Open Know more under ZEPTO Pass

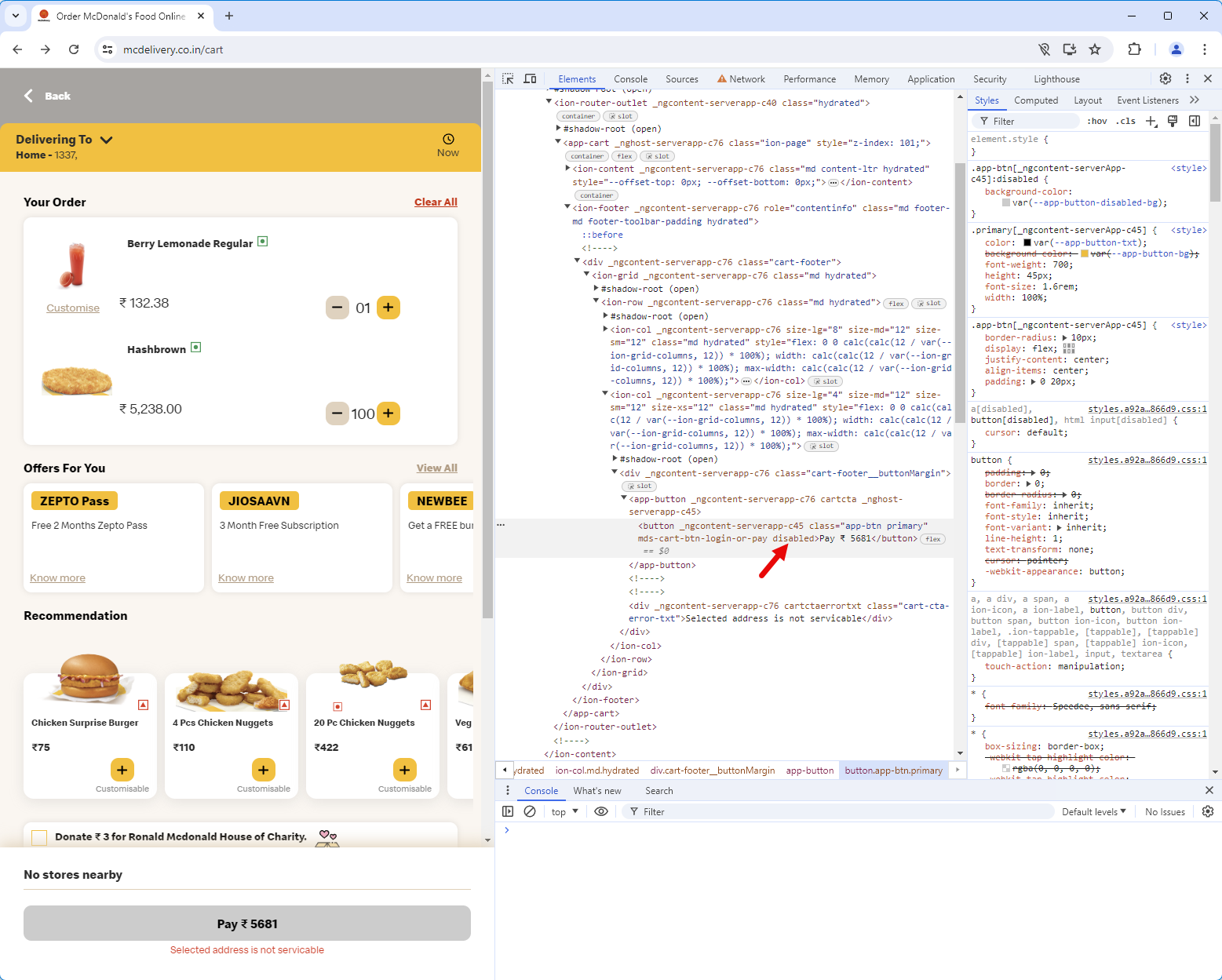point(57,578)
